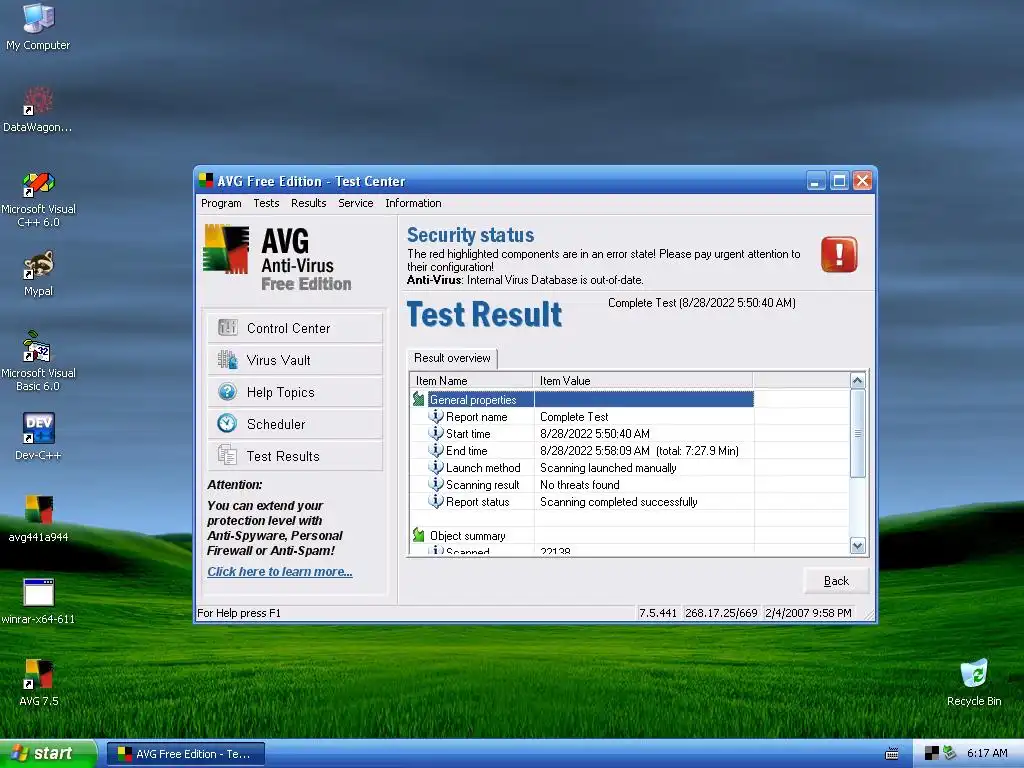Click the Item Name column header

pos(472,380)
